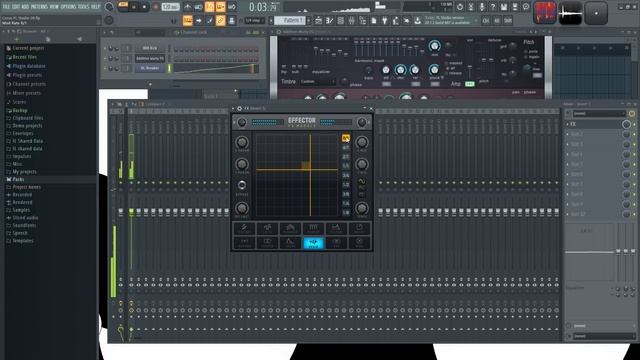Click the brush paint tool icon
The height and width of the screenshot is (360, 640).
(210, 20)
